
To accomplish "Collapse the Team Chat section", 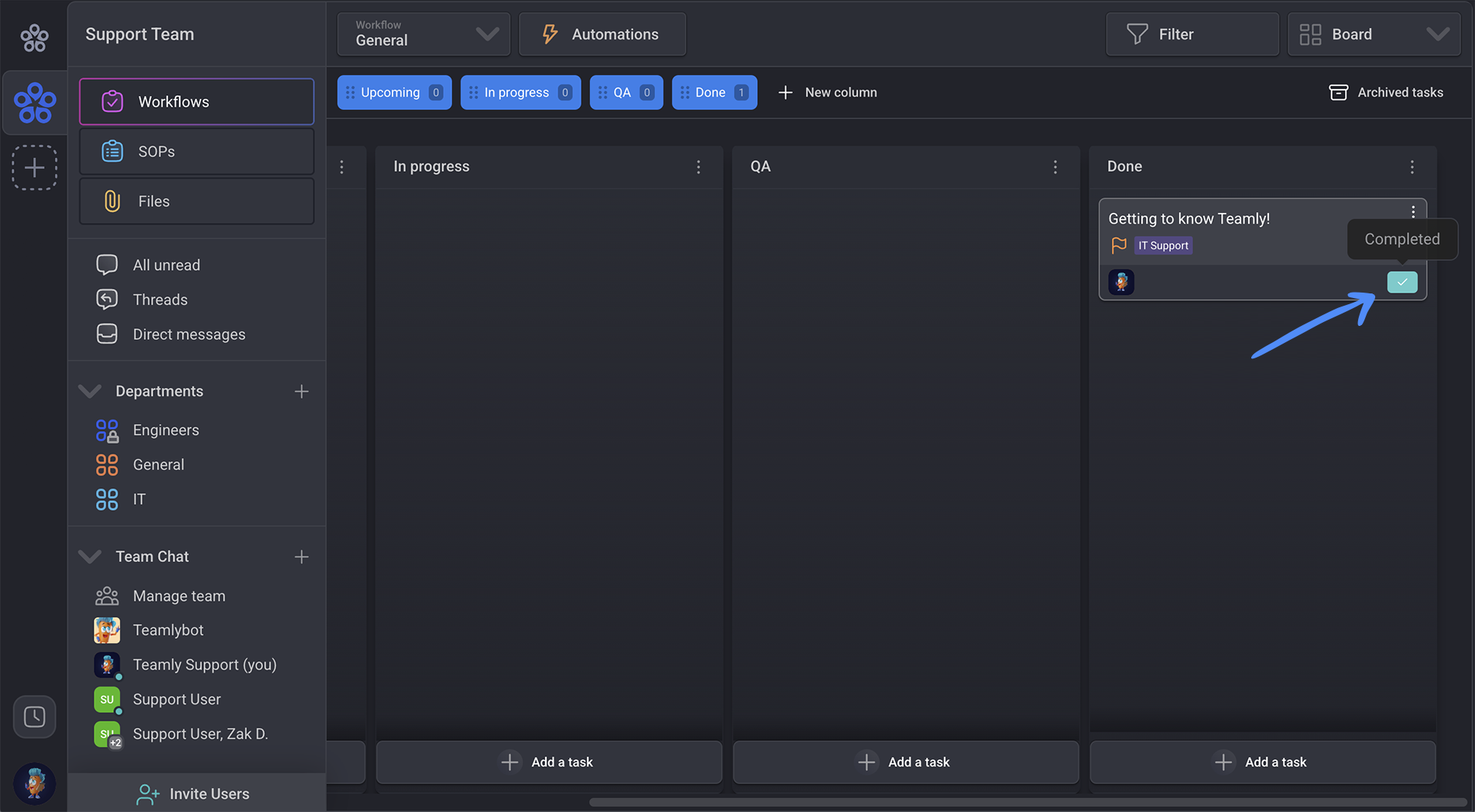I will click(x=90, y=557).
